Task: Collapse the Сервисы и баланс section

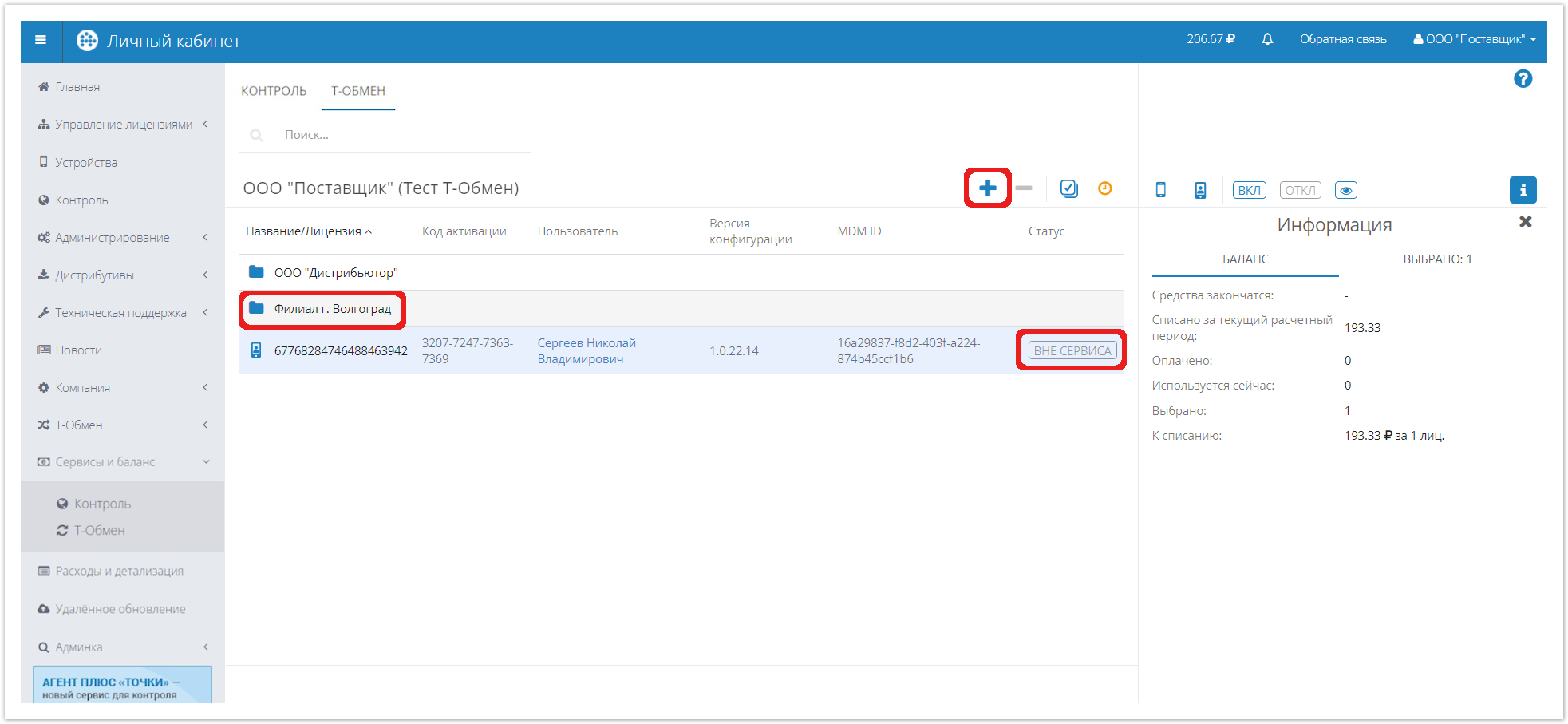Action: click(124, 462)
